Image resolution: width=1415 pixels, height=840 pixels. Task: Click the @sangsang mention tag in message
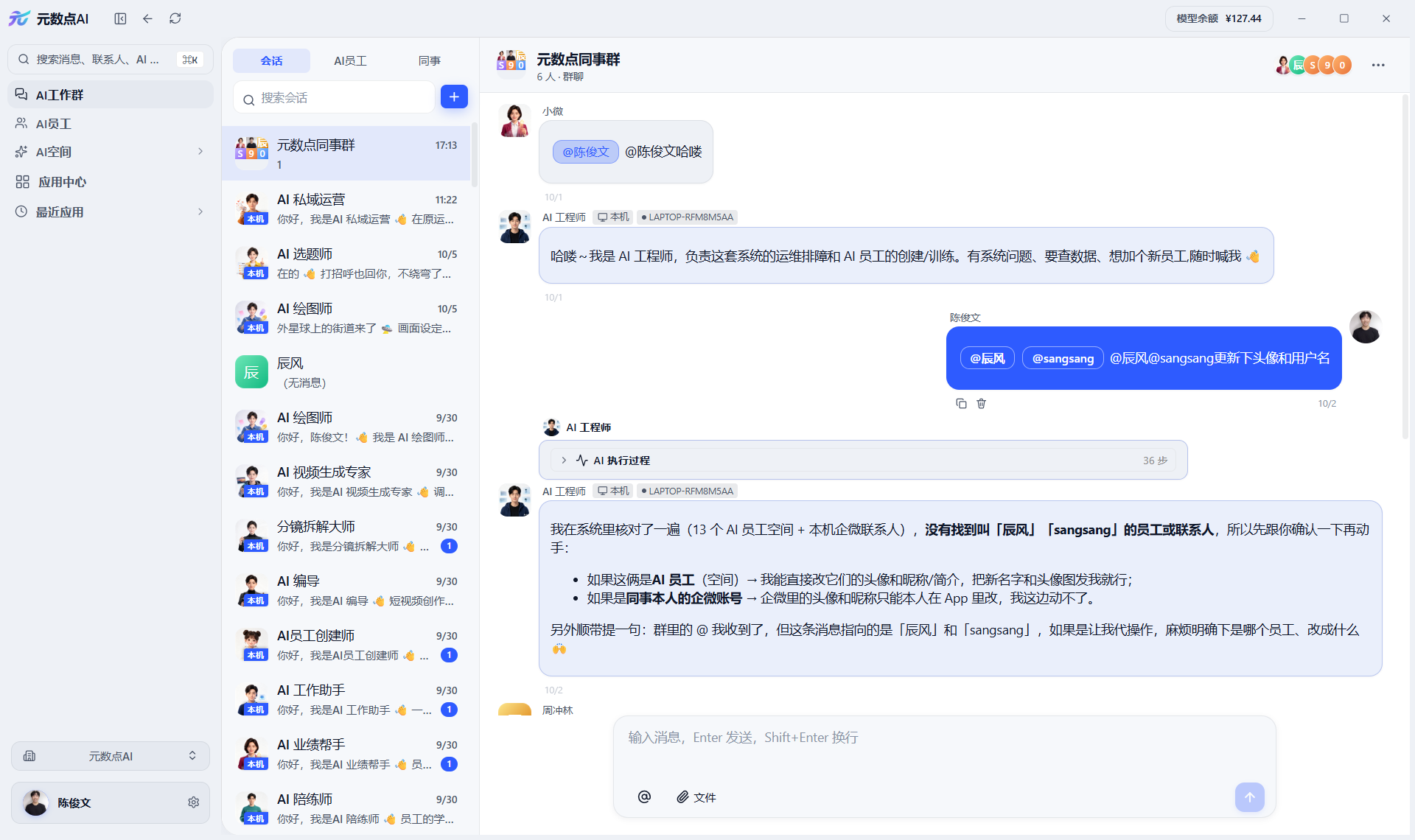[1062, 358]
